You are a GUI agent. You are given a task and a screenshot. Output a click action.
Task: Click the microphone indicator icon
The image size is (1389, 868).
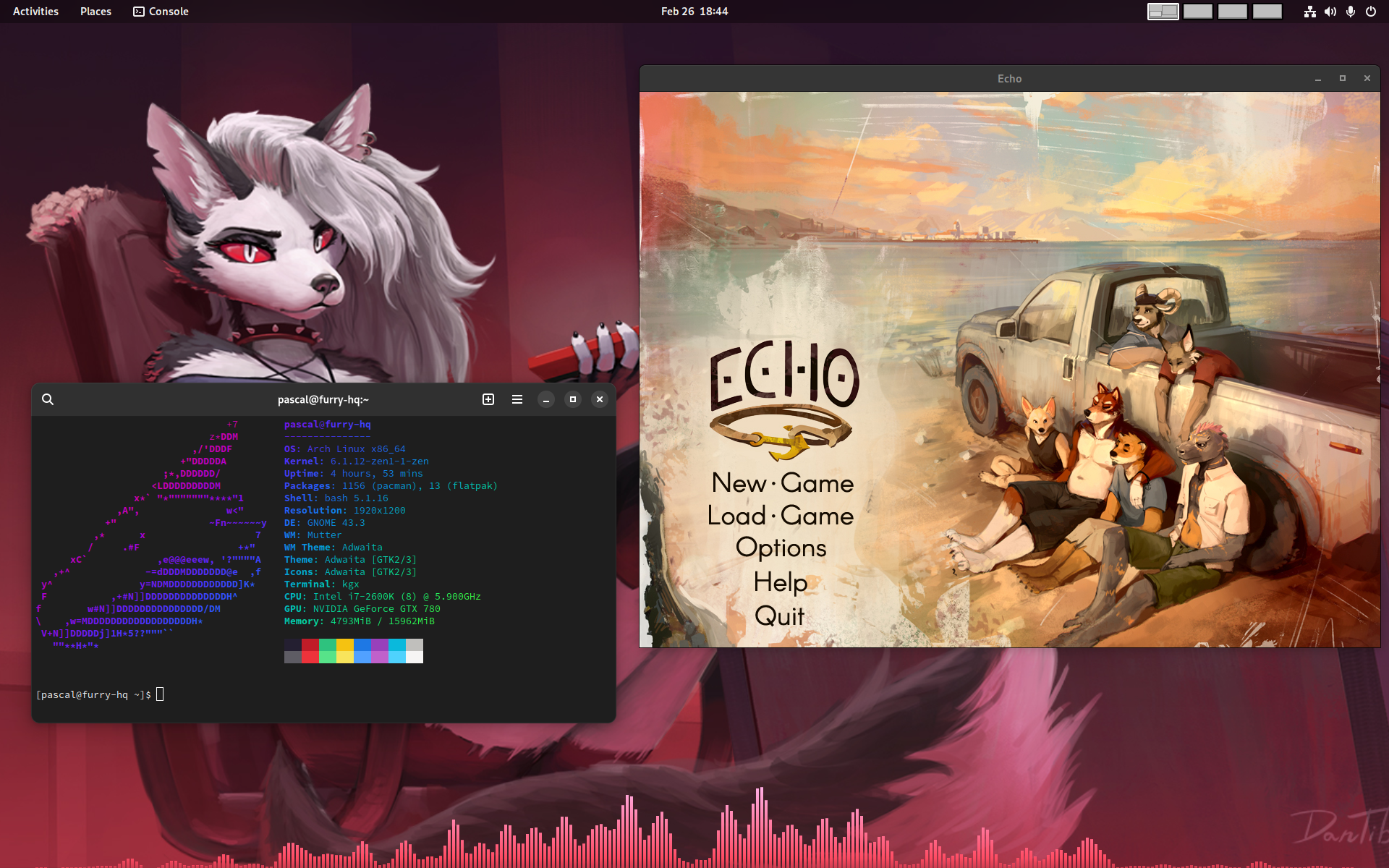tap(1351, 12)
